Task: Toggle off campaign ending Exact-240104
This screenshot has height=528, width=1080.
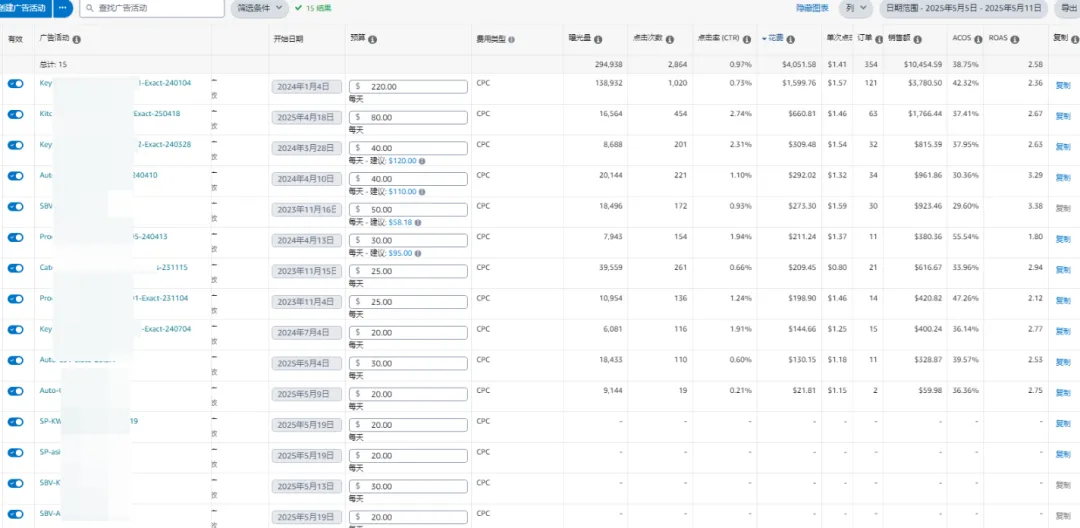Action: tap(16, 83)
